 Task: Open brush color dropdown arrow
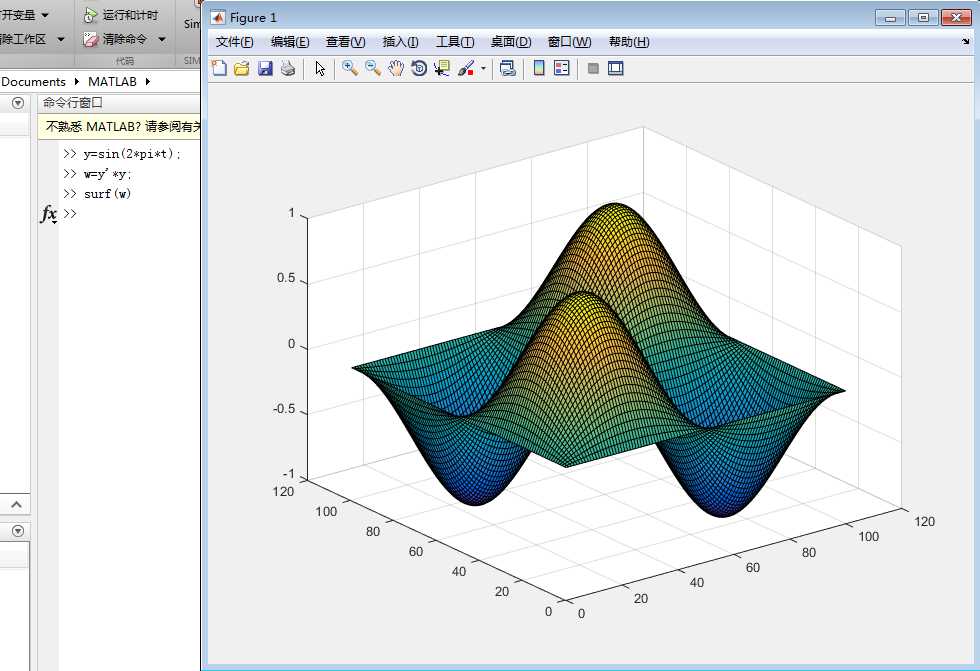[483, 69]
